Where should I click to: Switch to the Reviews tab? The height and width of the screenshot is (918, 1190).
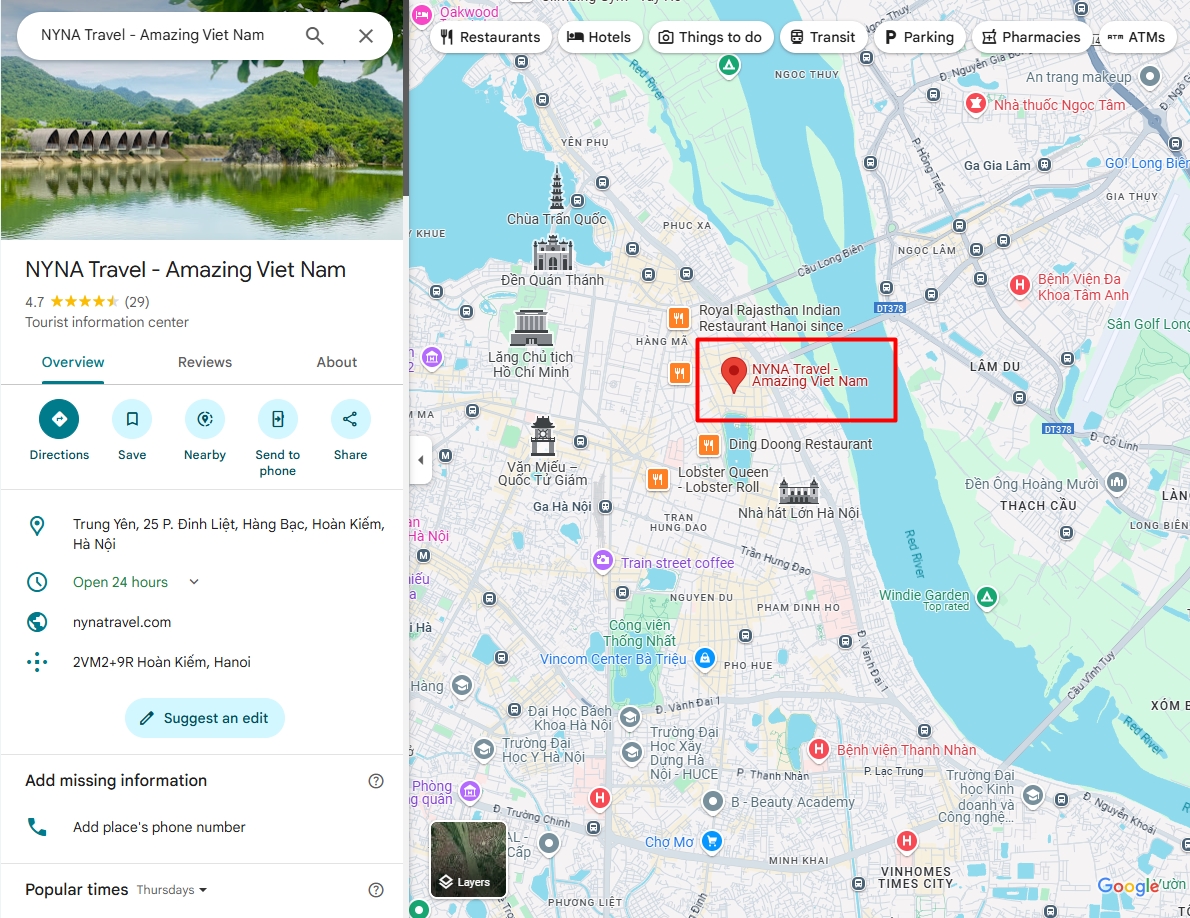coord(205,362)
